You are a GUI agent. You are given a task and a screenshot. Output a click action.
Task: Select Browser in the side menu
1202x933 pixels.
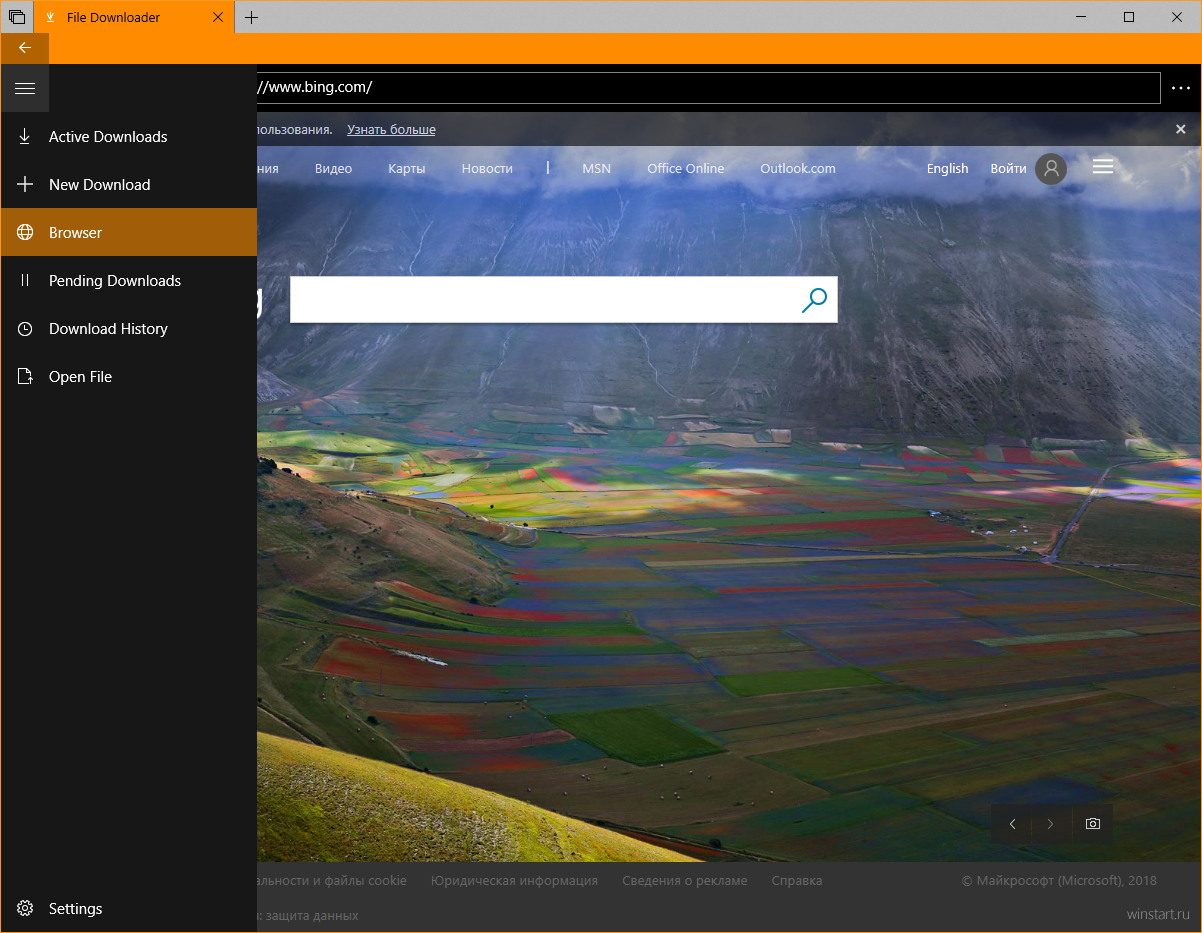[x=129, y=233]
